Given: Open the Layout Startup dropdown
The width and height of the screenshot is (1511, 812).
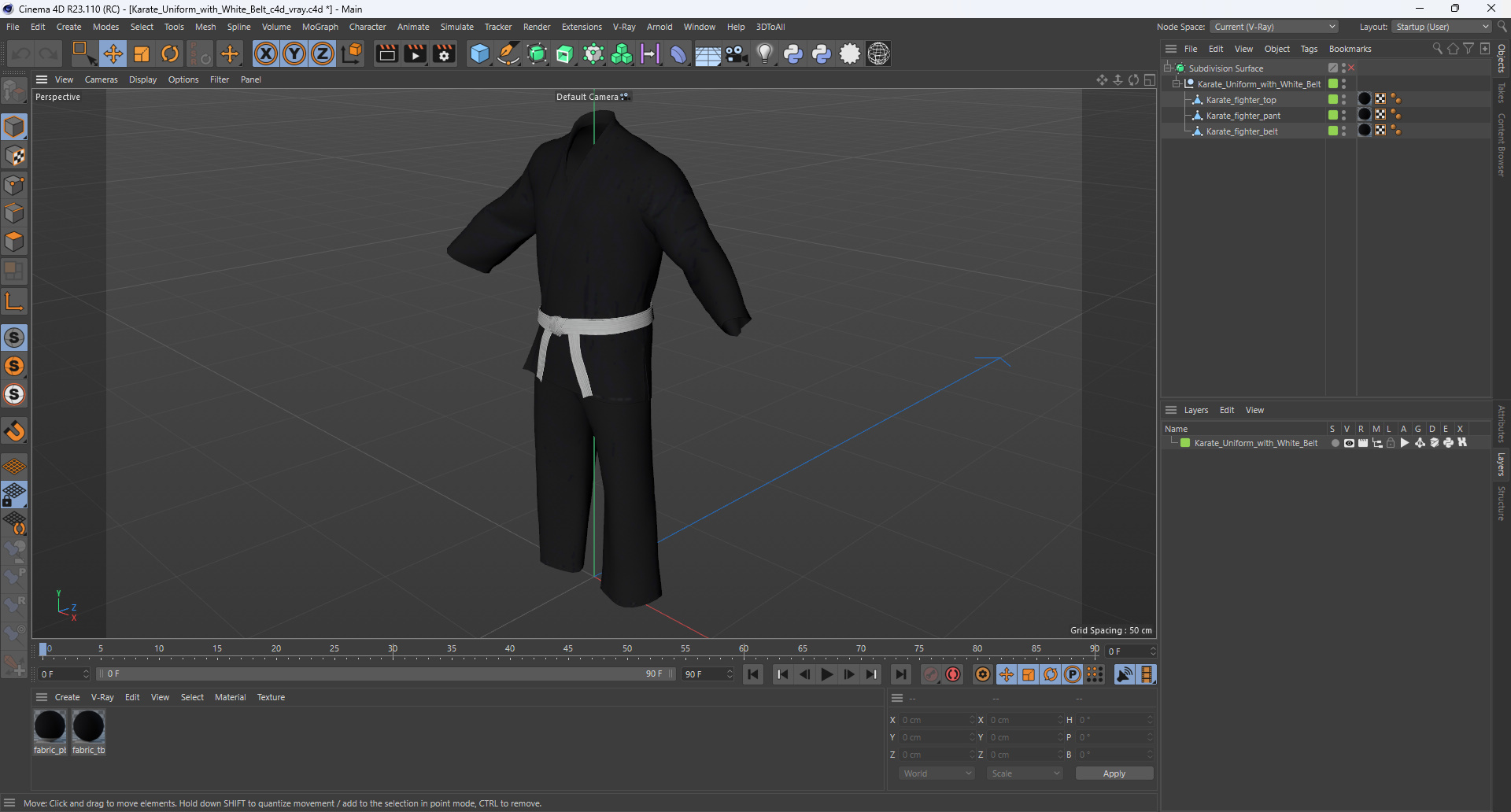Looking at the screenshot, I should click(1442, 27).
